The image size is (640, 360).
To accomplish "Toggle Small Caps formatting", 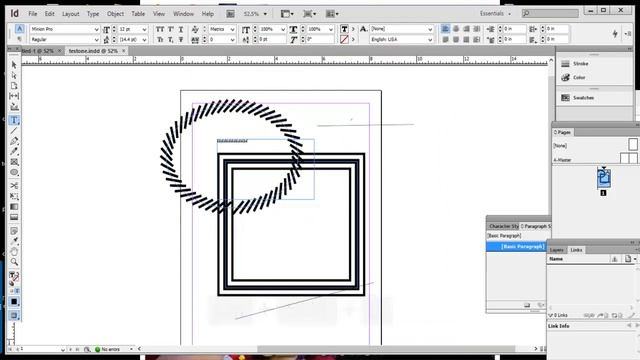I will [x=160, y=40].
